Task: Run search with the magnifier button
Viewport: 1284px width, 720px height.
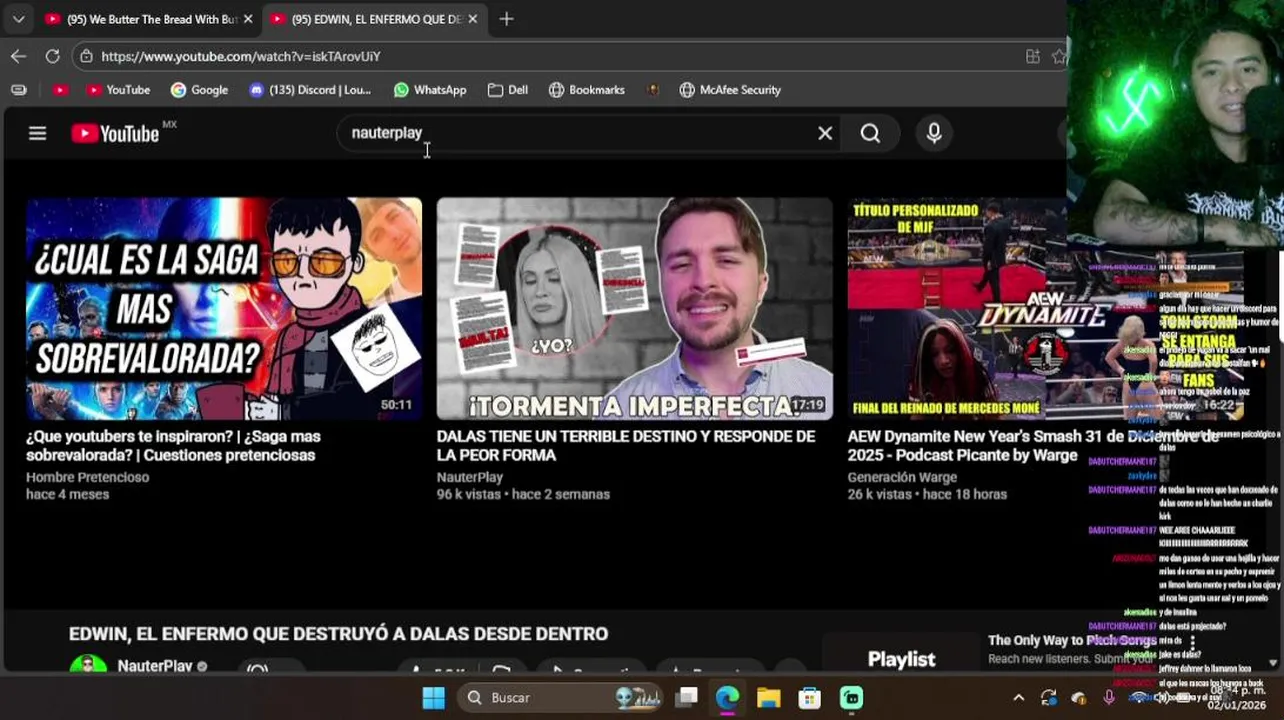Action: pos(870,133)
